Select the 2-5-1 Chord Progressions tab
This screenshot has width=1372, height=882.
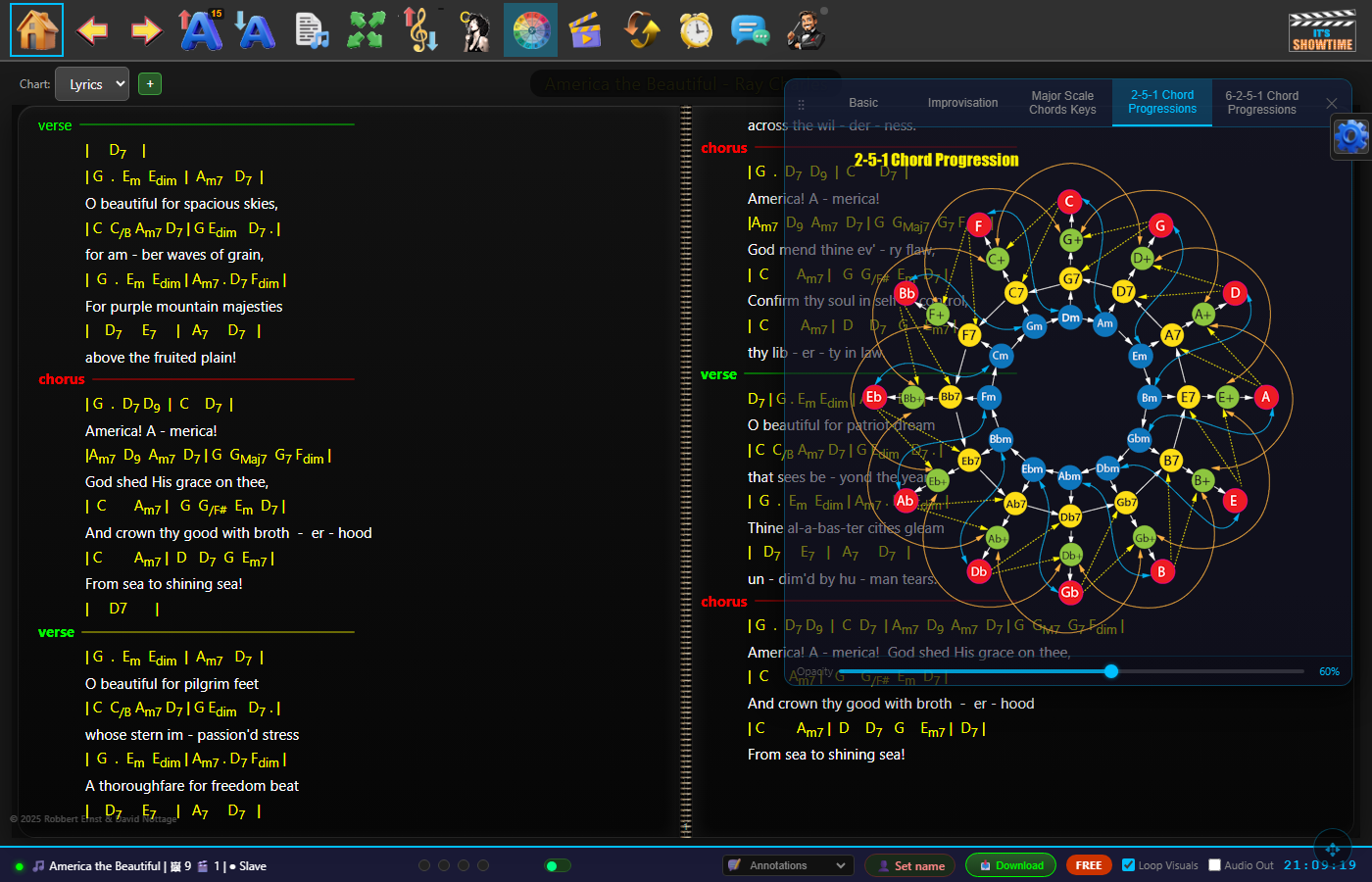[x=1162, y=103]
